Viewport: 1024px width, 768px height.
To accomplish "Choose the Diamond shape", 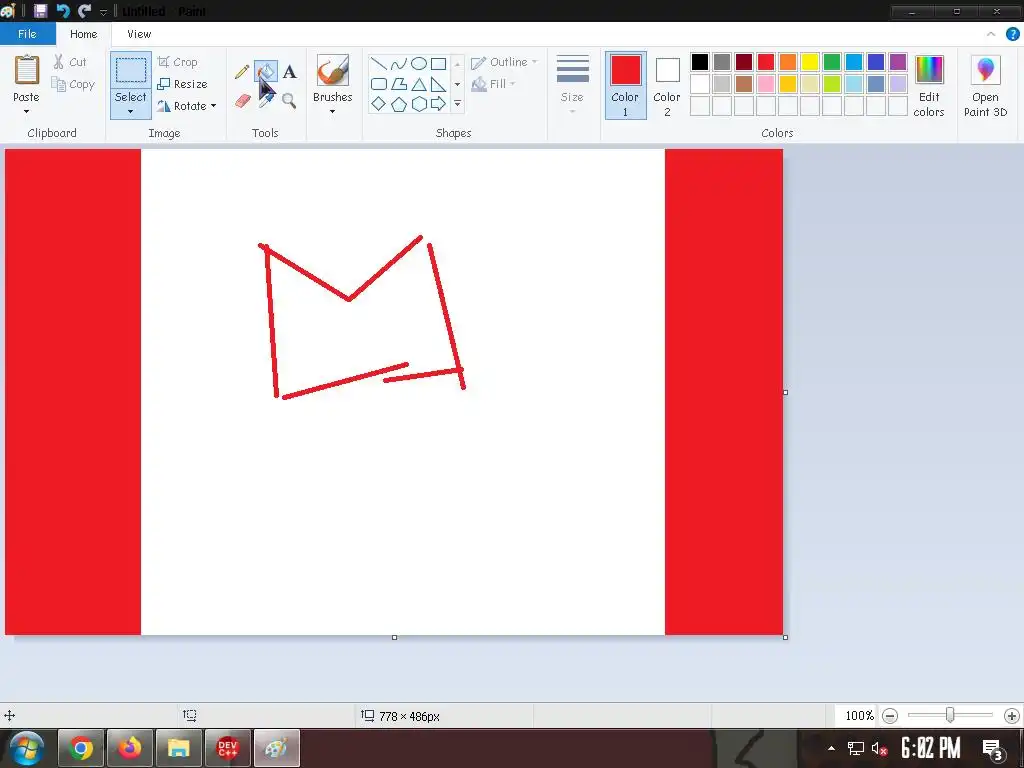I will 378,104.
